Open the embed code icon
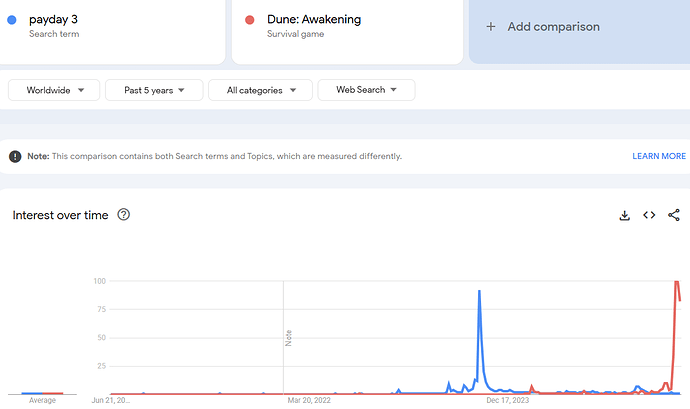 click(649, 215)
